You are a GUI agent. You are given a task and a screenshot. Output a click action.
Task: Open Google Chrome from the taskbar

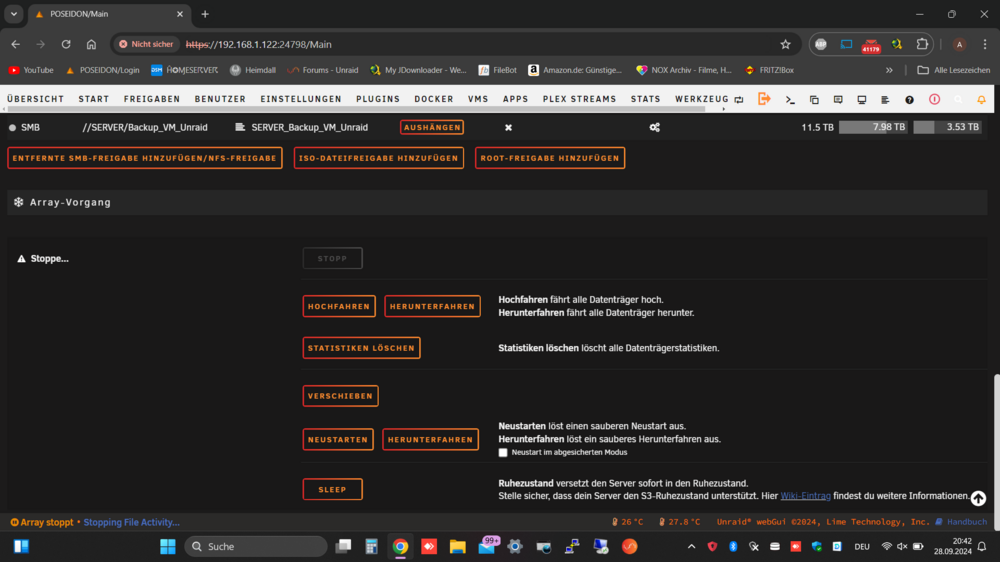(x=401, y=546)
